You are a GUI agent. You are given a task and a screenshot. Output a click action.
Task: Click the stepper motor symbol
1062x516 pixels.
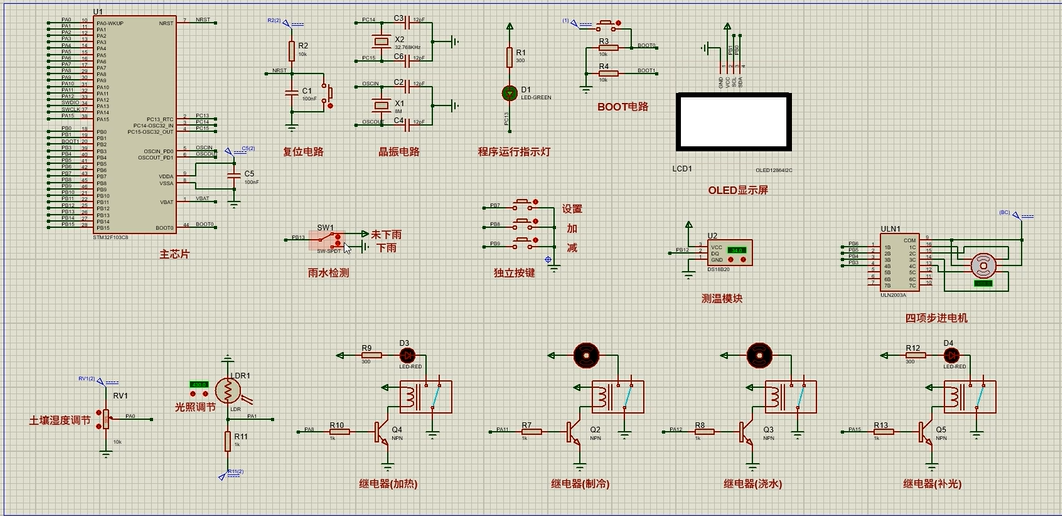tap(981, 267)
